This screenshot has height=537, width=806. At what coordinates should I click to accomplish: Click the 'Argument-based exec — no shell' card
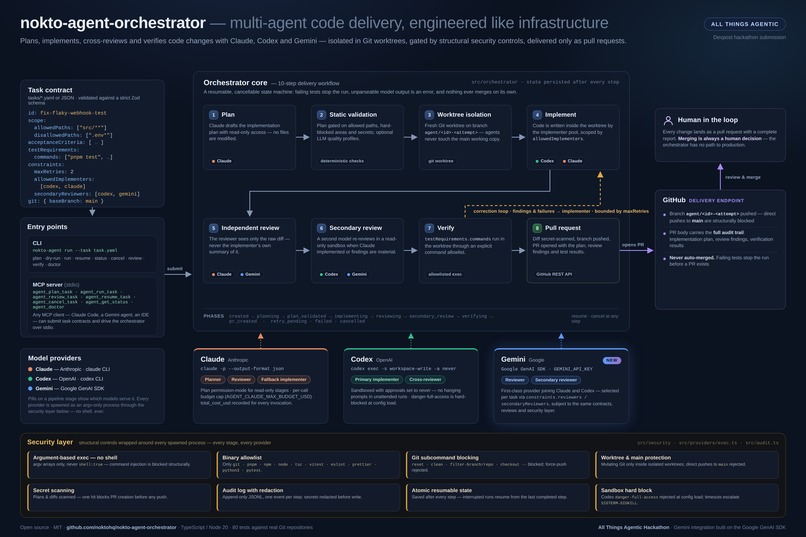[x=119, y=465]
